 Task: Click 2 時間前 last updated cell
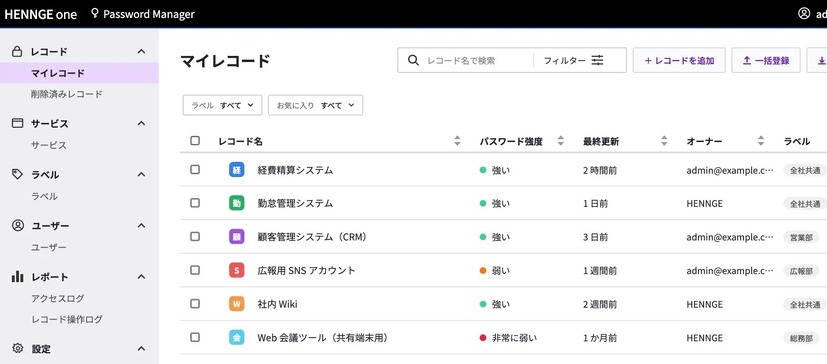pyautogui.click(x=600, y=170)
